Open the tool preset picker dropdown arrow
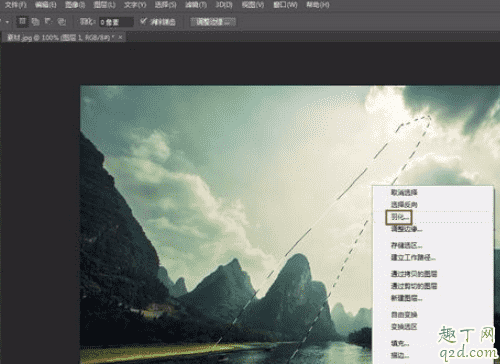The image size is (500, 364). 7,23
